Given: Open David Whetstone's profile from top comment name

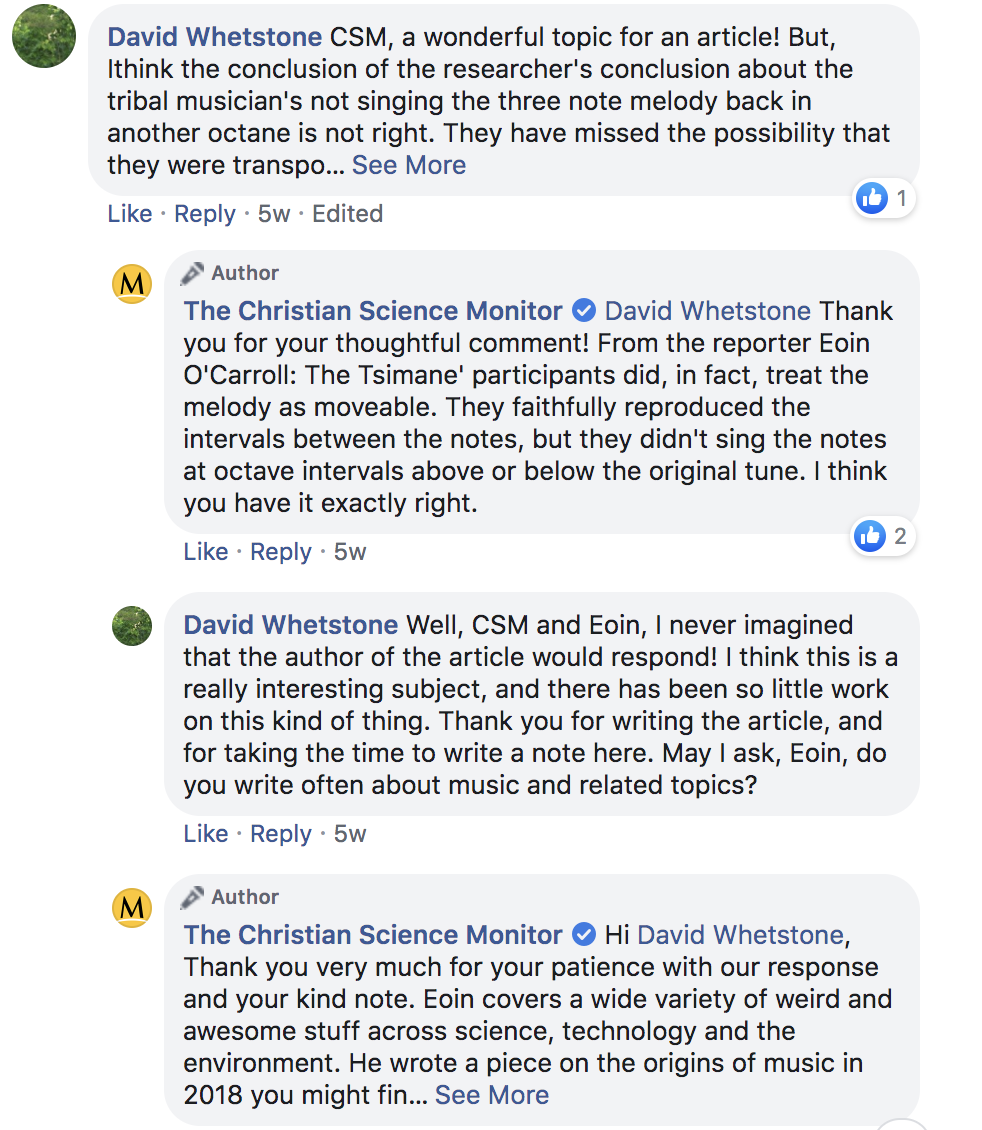Looking at the screenshot, I should coord(215,37).
